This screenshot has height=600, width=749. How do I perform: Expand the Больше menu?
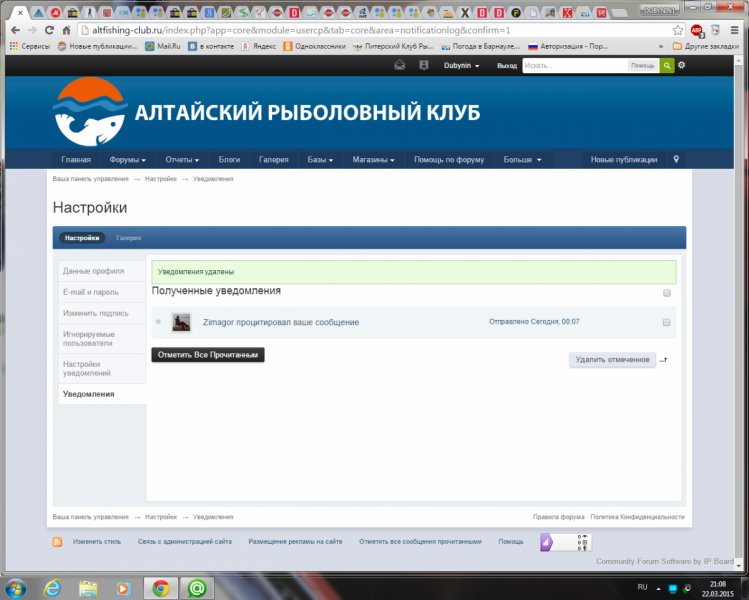point(522,160)
